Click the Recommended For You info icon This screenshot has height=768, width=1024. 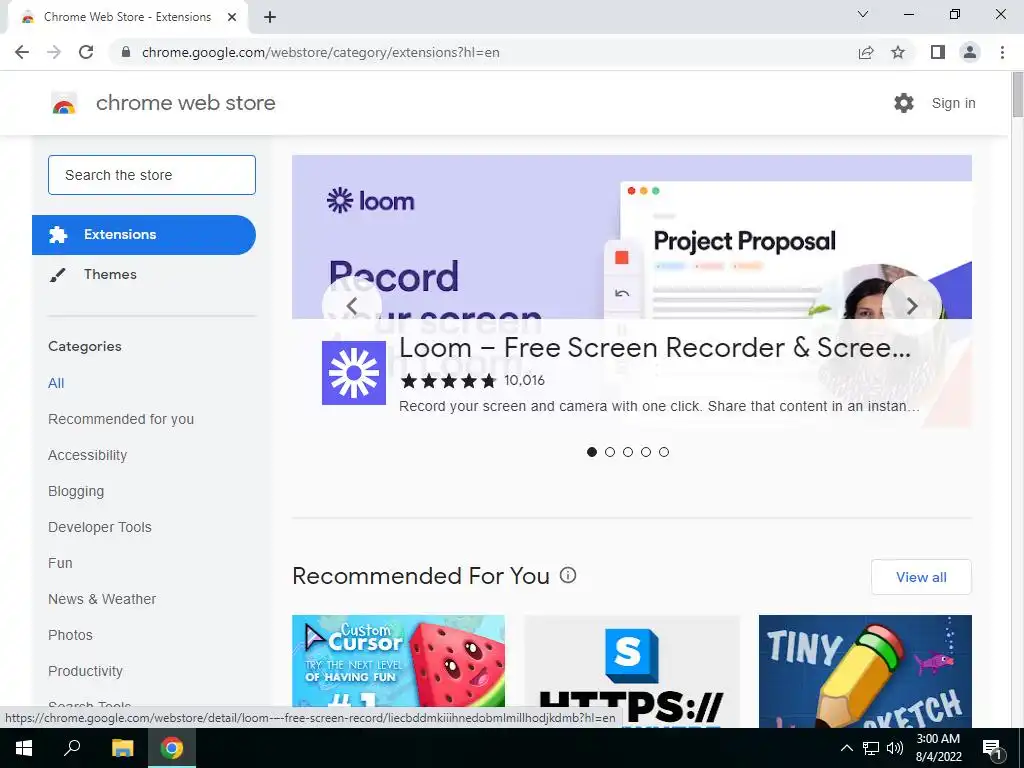click(x=568, y=575)
